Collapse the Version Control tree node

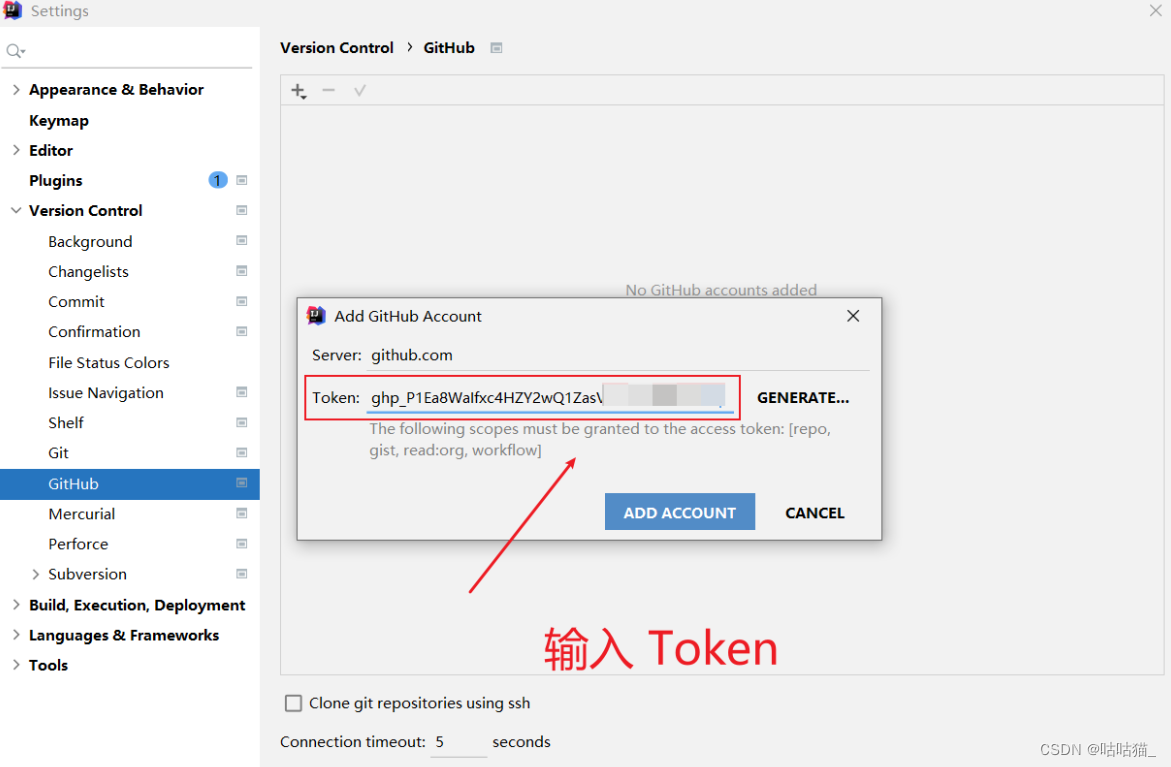point(16,211)
